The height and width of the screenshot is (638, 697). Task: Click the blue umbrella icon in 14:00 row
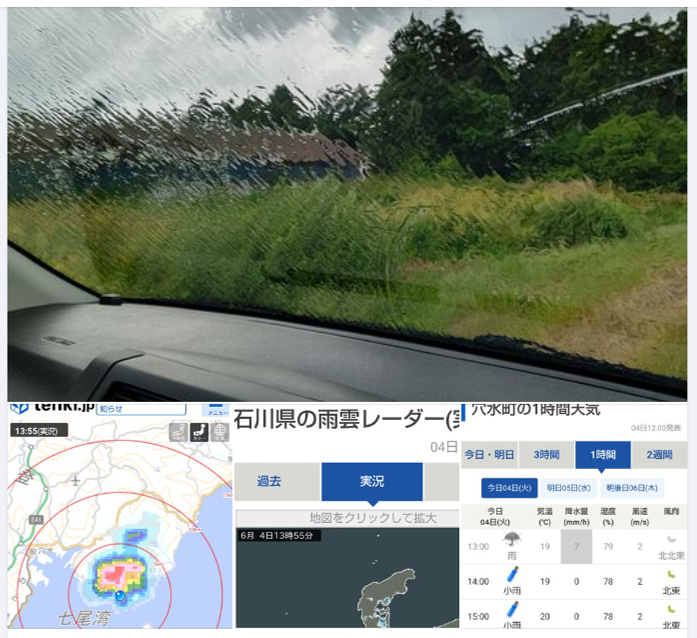pos(512,575)
